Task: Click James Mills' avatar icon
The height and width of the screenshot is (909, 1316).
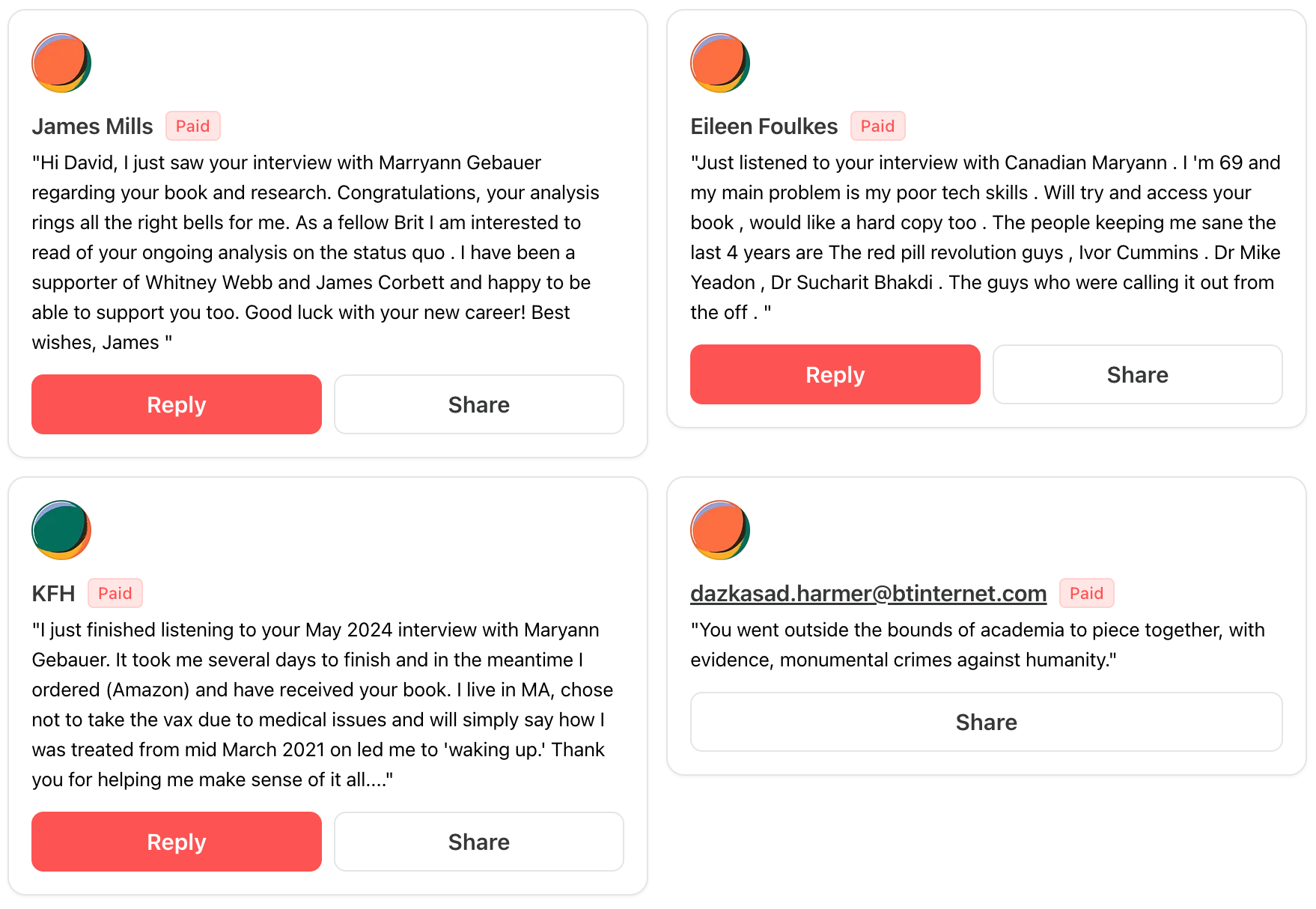Action: [x=61, y=63]
